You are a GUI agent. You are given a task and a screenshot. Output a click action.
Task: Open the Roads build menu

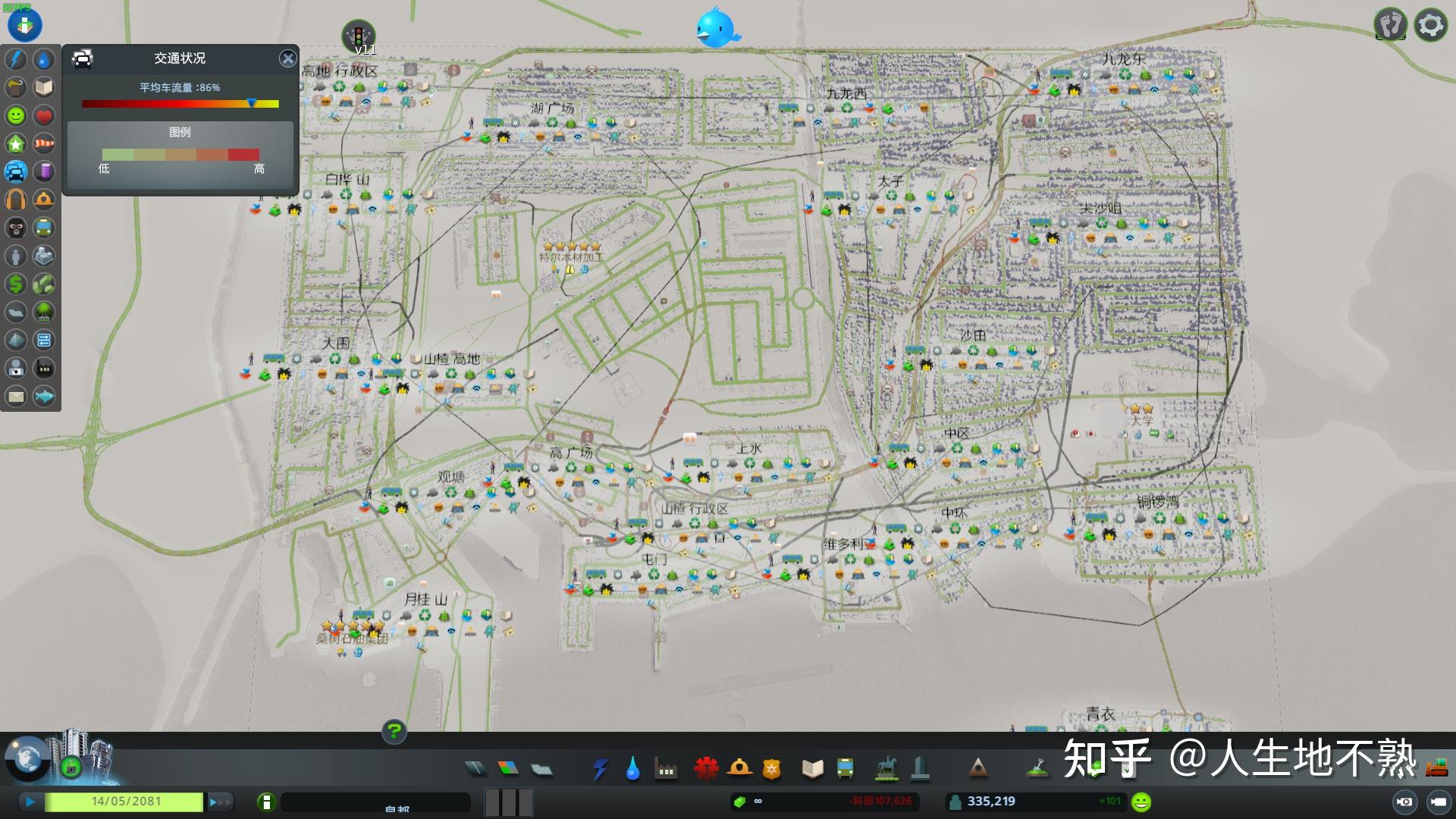(475, 769)
